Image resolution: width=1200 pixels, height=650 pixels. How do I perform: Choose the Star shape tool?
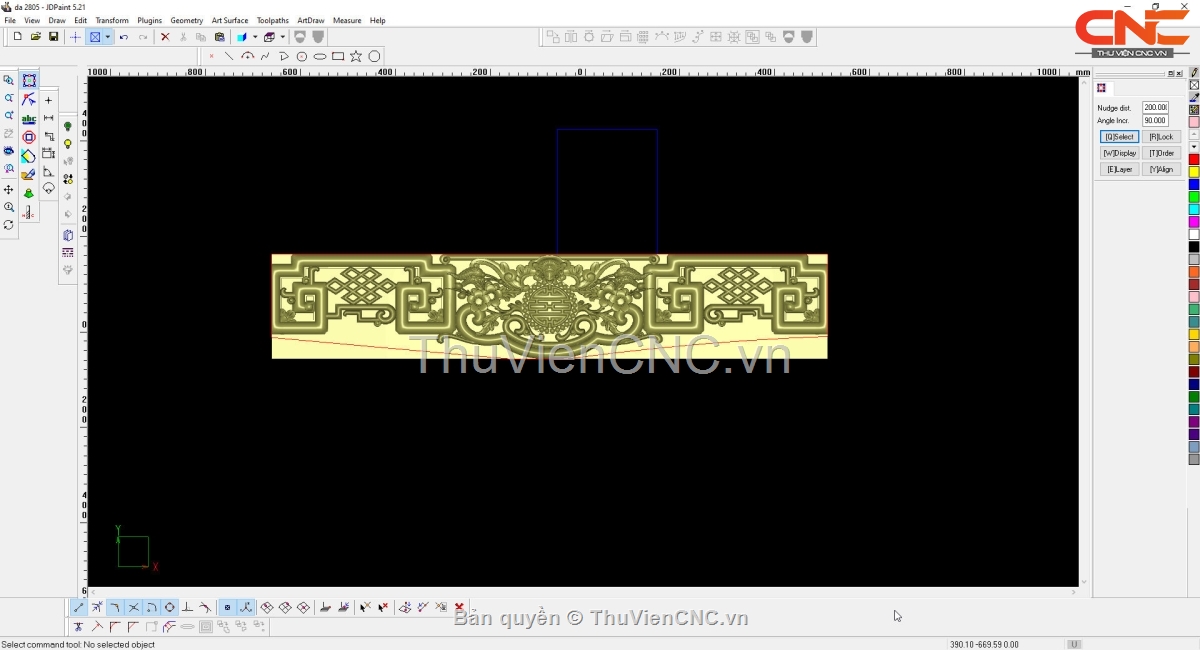click(356, 57)
